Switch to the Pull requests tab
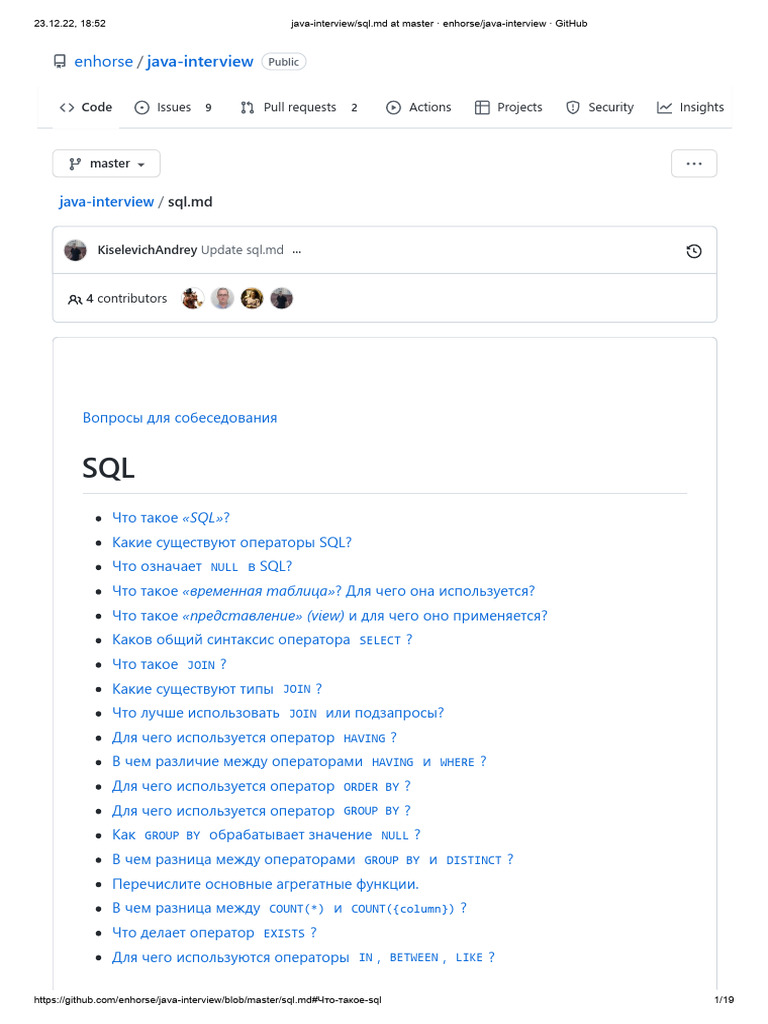The height and width of the screenshot is (1024, 768). point(299,108)
